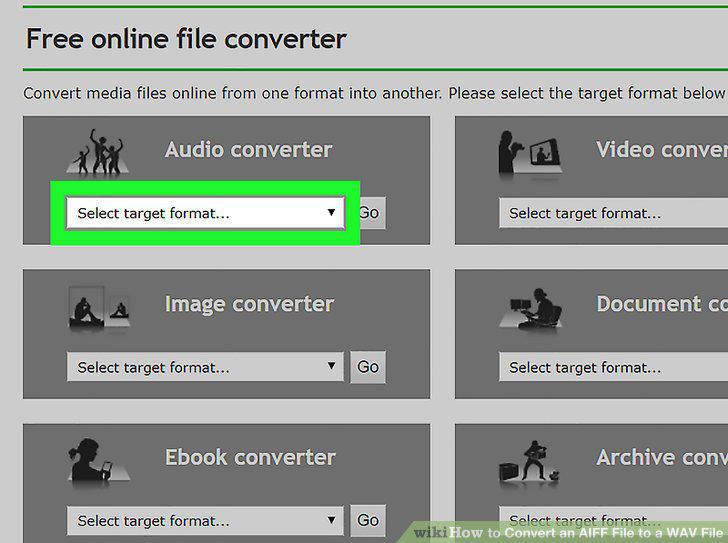Open the Ebook converter target format dropdown
Viewport: 728px width, 543px height.
pyautogui.click(x=205, y=520)
